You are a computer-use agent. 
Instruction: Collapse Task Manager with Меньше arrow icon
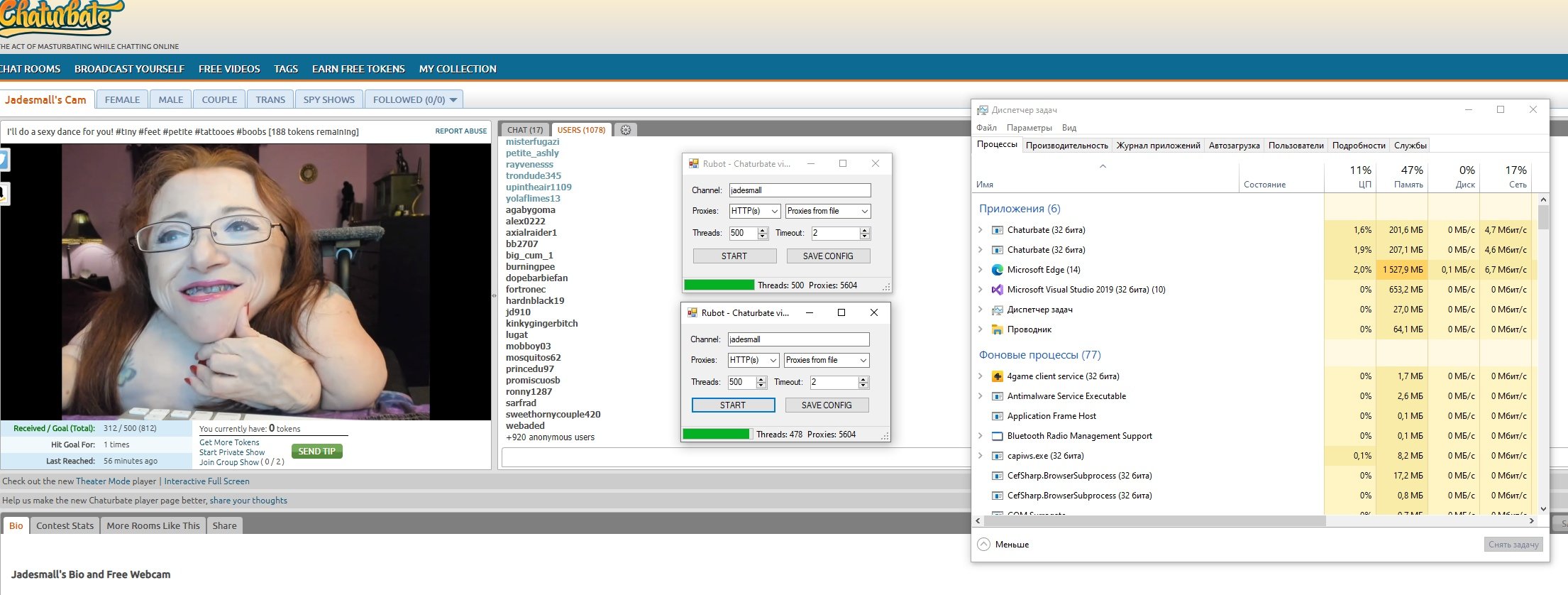click(x=983, y=545)
